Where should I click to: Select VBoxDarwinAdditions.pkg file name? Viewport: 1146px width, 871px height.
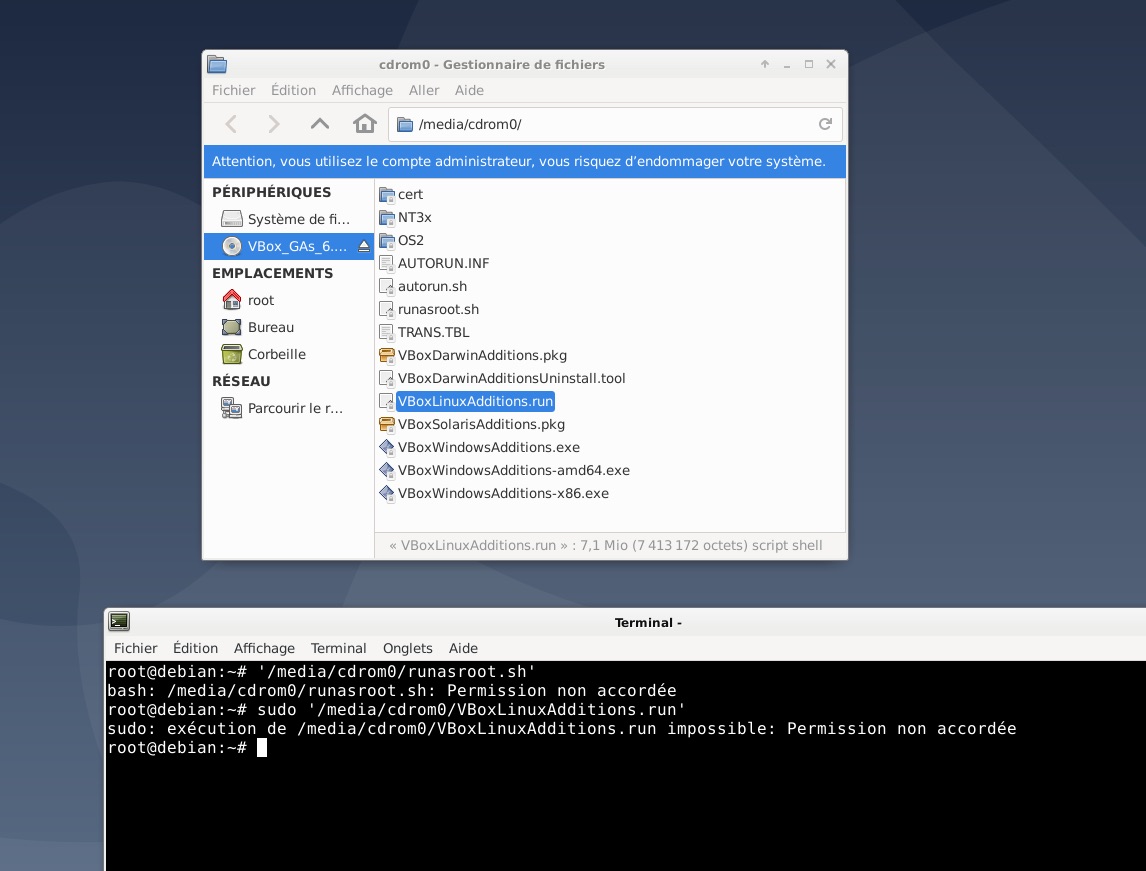pyautogui.click(x=482, y=355)
